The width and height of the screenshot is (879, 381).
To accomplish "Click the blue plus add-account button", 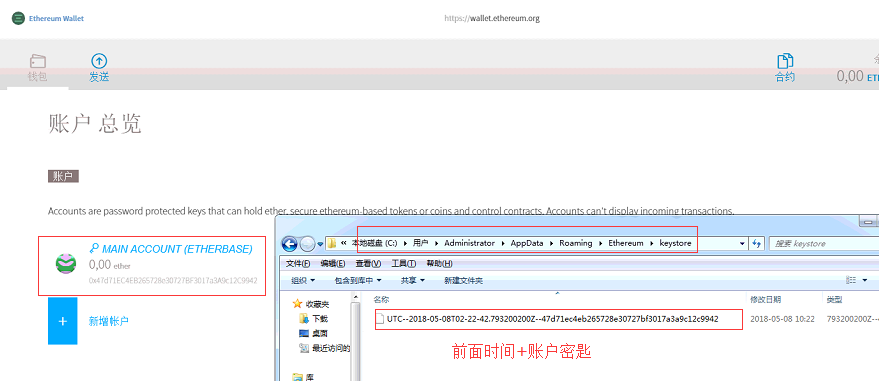I will 63,320.
